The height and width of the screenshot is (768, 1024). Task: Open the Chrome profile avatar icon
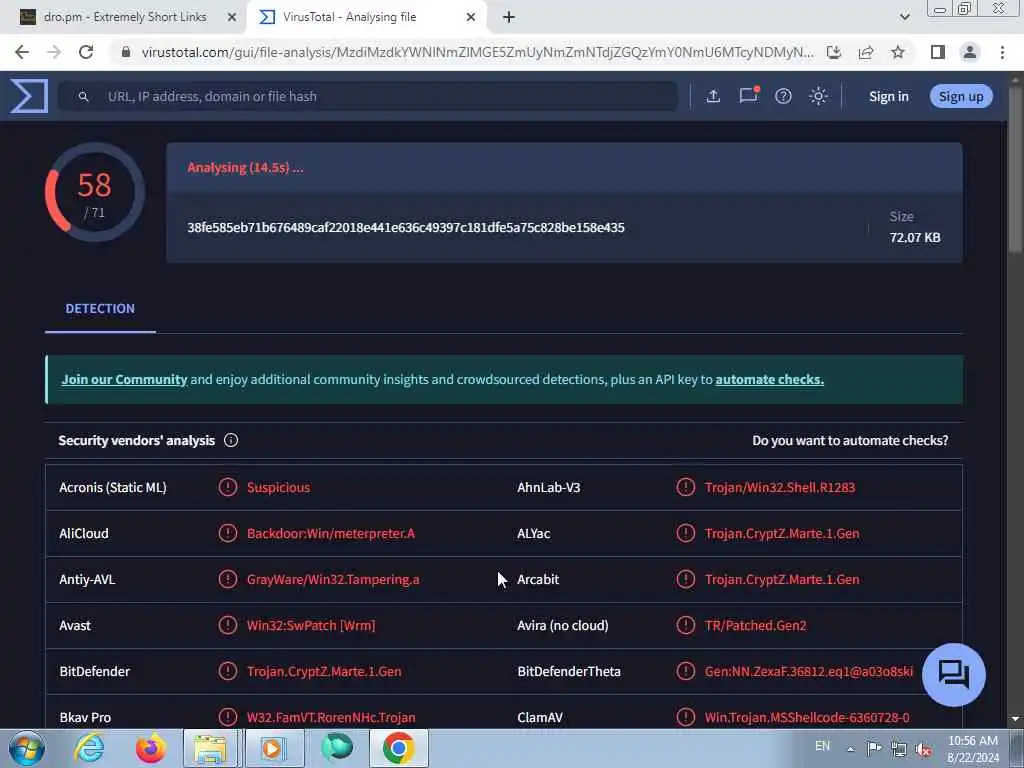(970, 52)
